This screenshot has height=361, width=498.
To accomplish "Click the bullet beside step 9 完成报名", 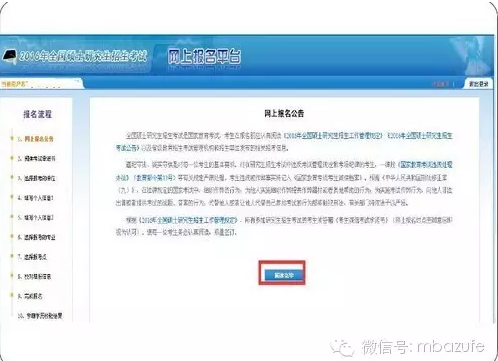I will click(x=12, y=295).
